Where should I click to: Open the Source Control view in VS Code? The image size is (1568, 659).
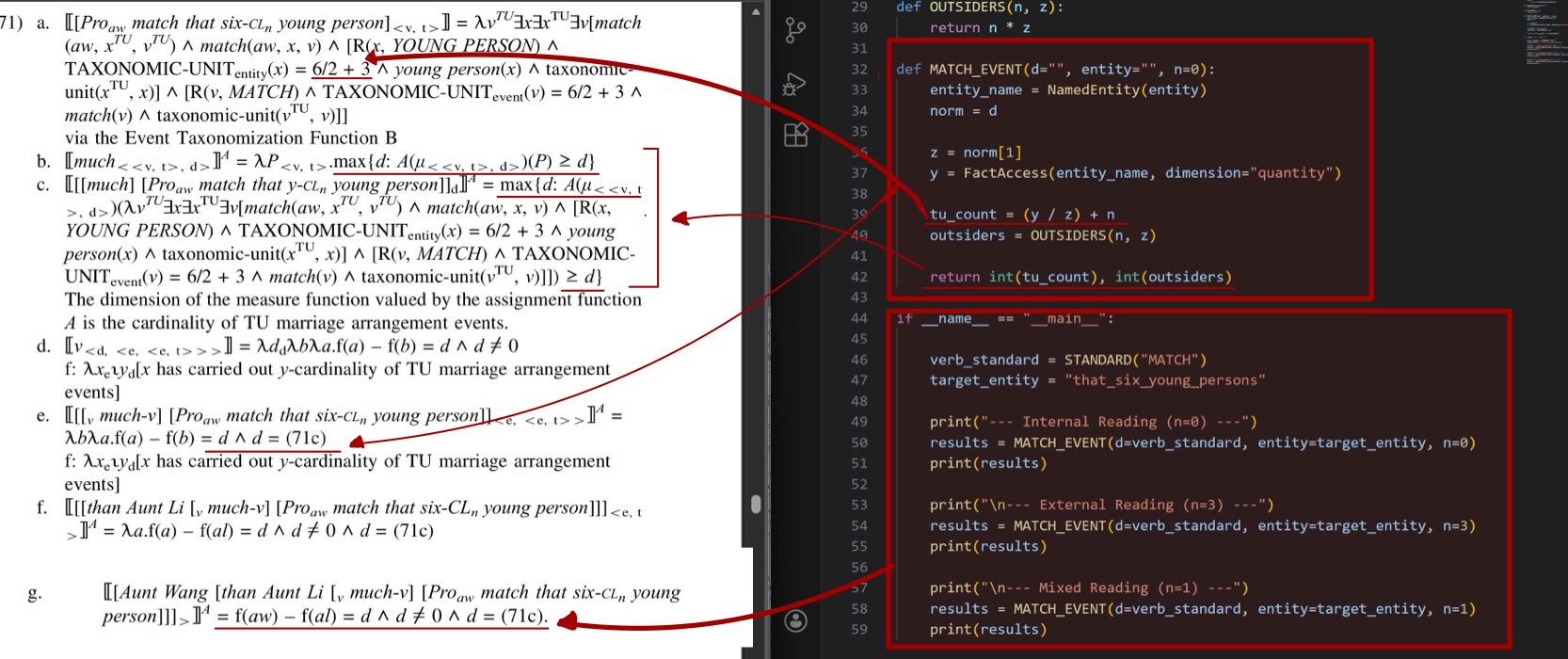click(795, 30)
